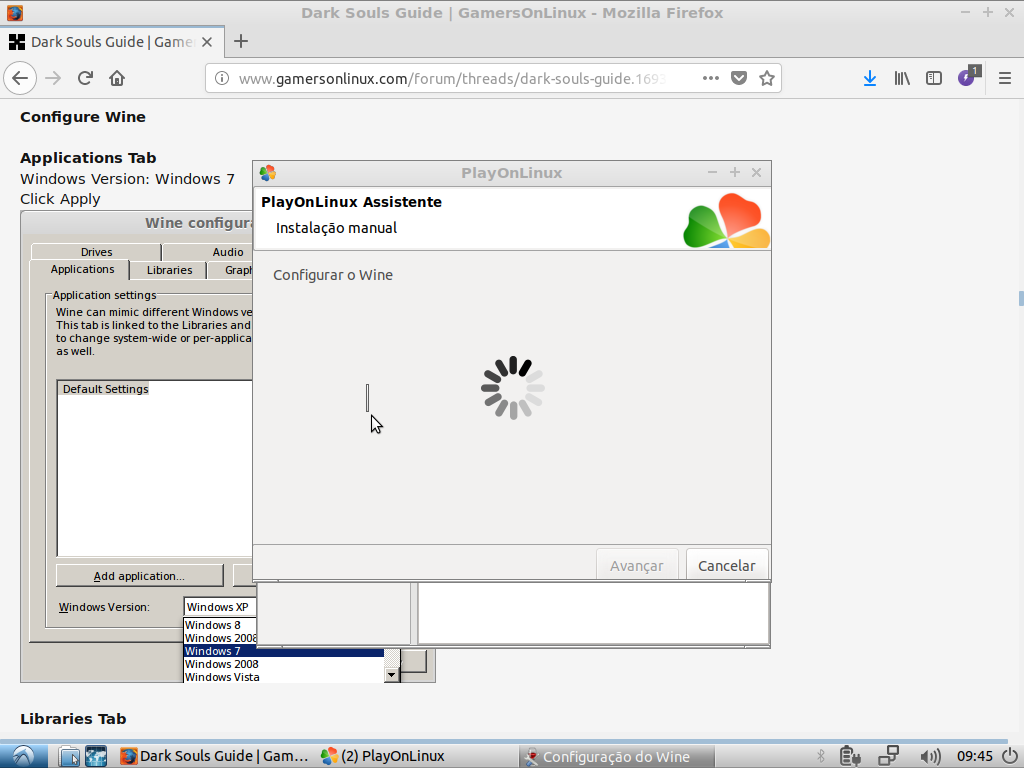Show site information for gamersonlinux.com

coord(222,78)
